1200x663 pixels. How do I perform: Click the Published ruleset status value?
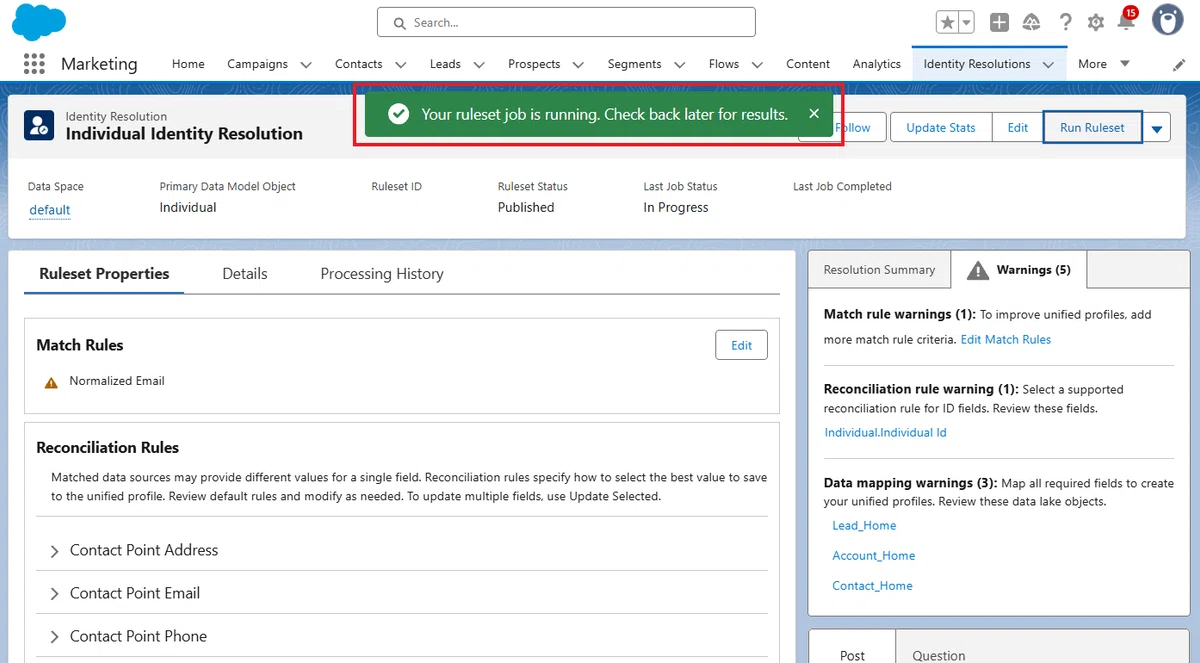(x=526, y=208)
